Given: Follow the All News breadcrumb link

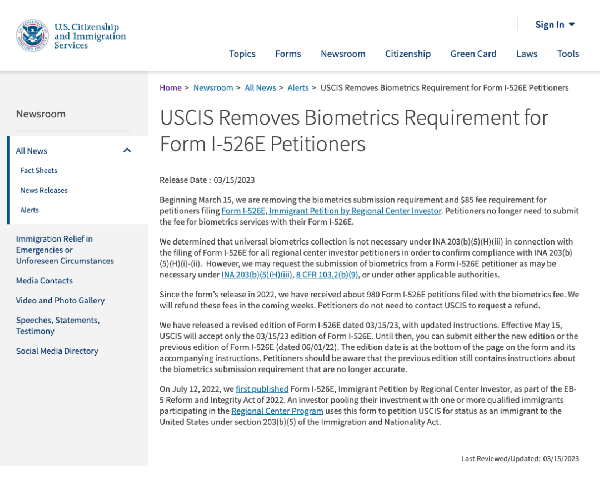Looking at the screenshot, I should [260, 88].
